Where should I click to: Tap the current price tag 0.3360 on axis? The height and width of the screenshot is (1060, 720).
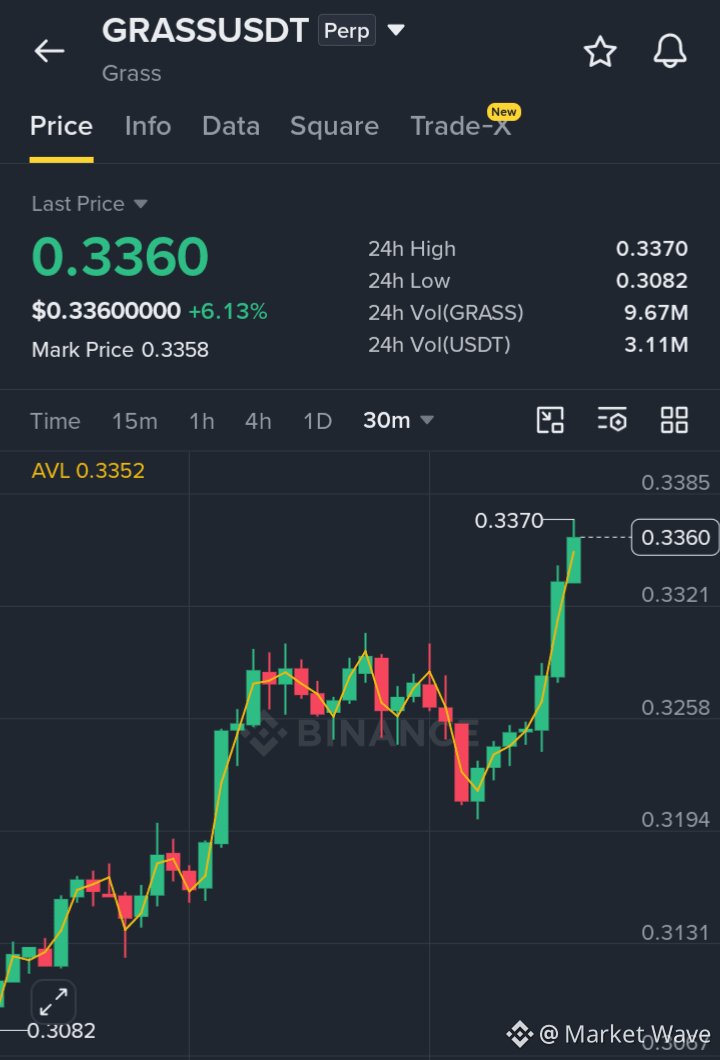(x=675, y=537)
